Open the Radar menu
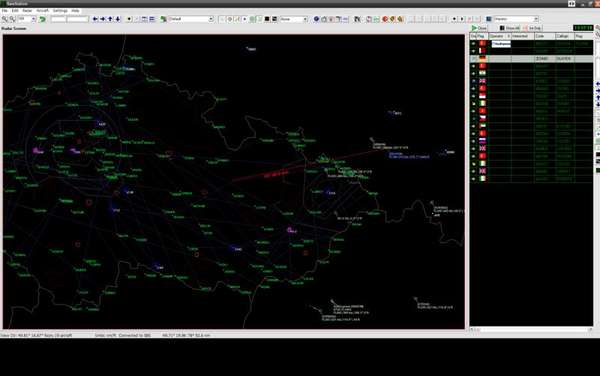Screen dimensions: 600x376 point(27,11)
